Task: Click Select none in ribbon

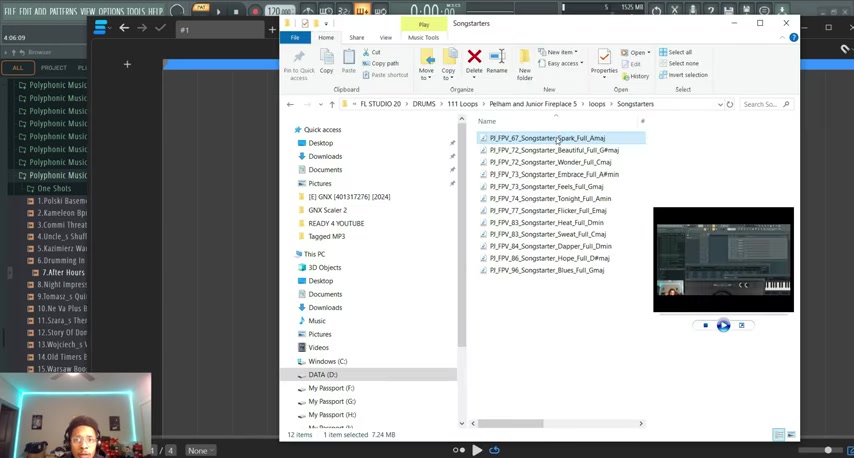Action: point(679,64)
